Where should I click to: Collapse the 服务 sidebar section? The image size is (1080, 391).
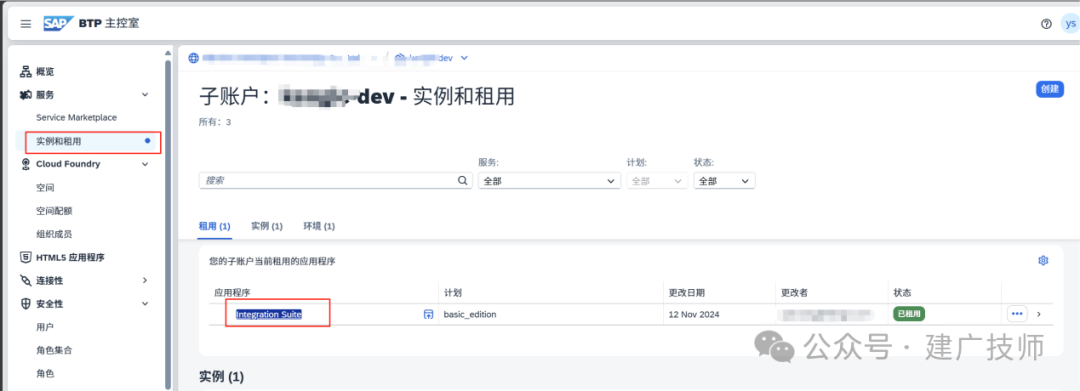pyautogui.click(x=145, y=94)
